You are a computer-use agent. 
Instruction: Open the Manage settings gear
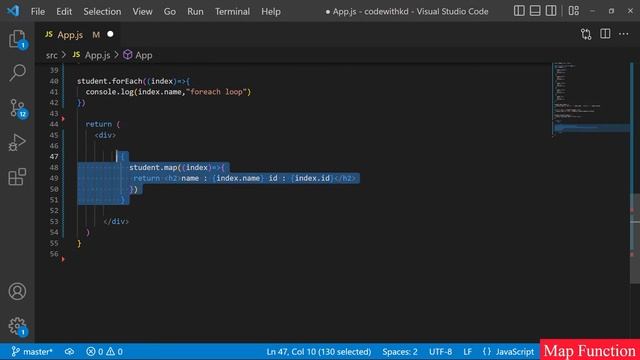[x=17, y=327]
